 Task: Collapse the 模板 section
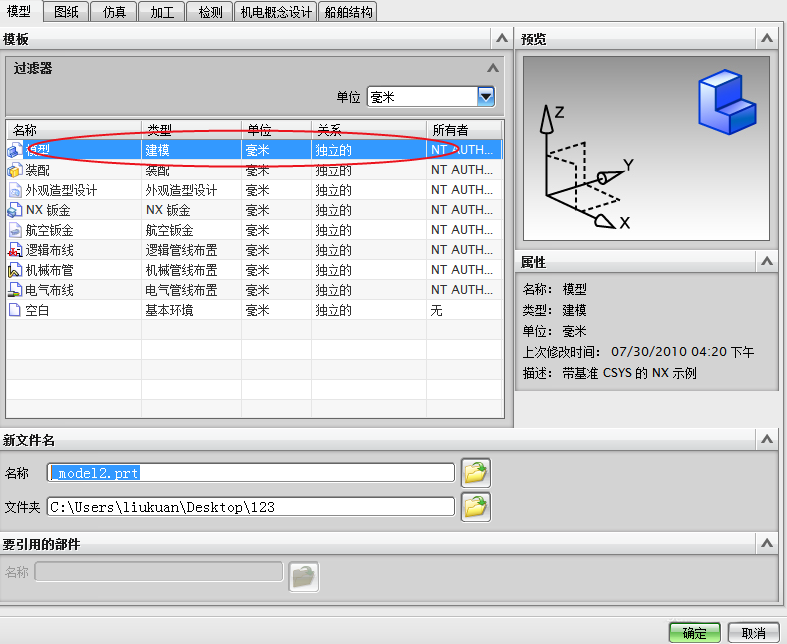[x=501, y=38]
